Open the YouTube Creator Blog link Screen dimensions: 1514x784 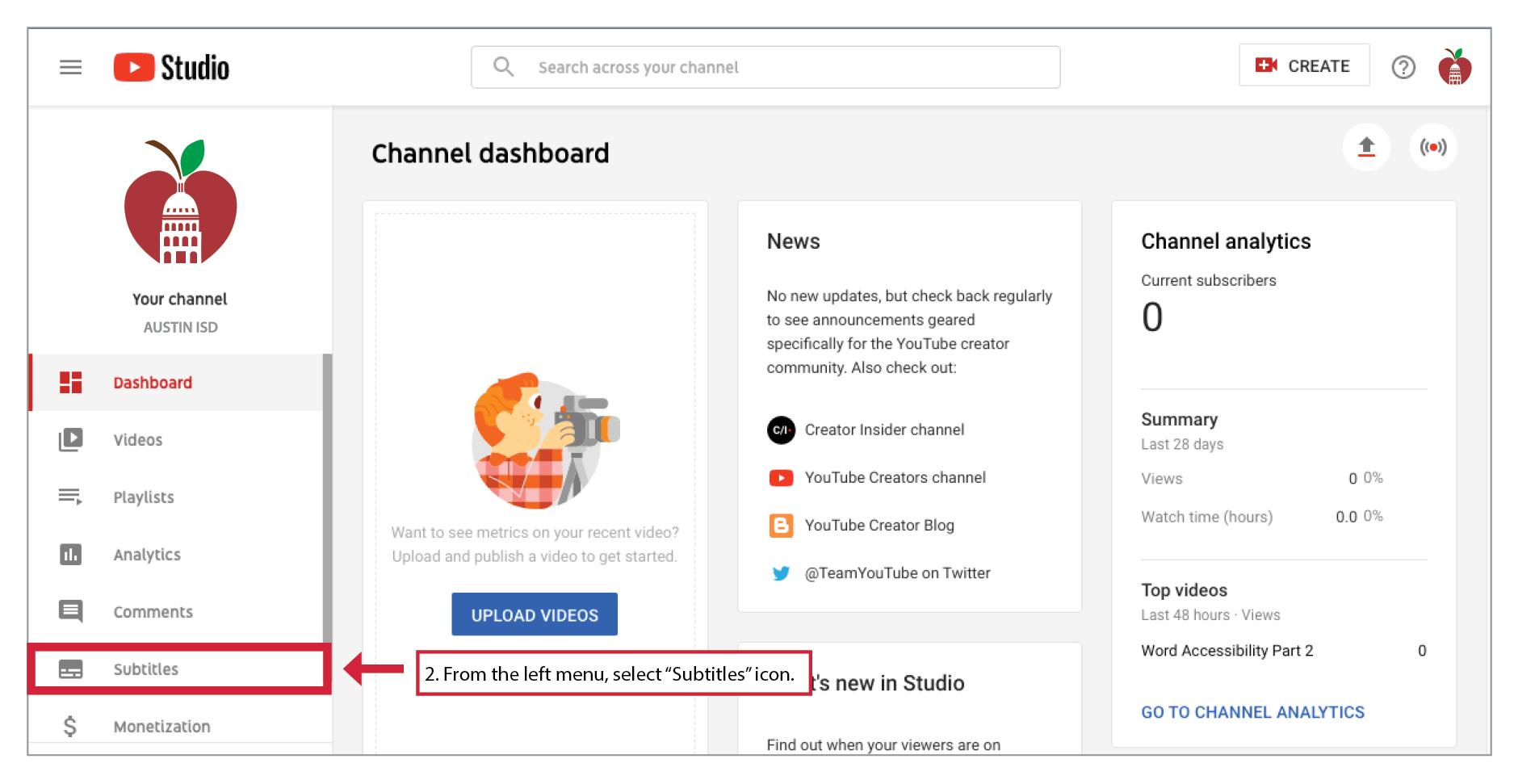coord(879,525)
